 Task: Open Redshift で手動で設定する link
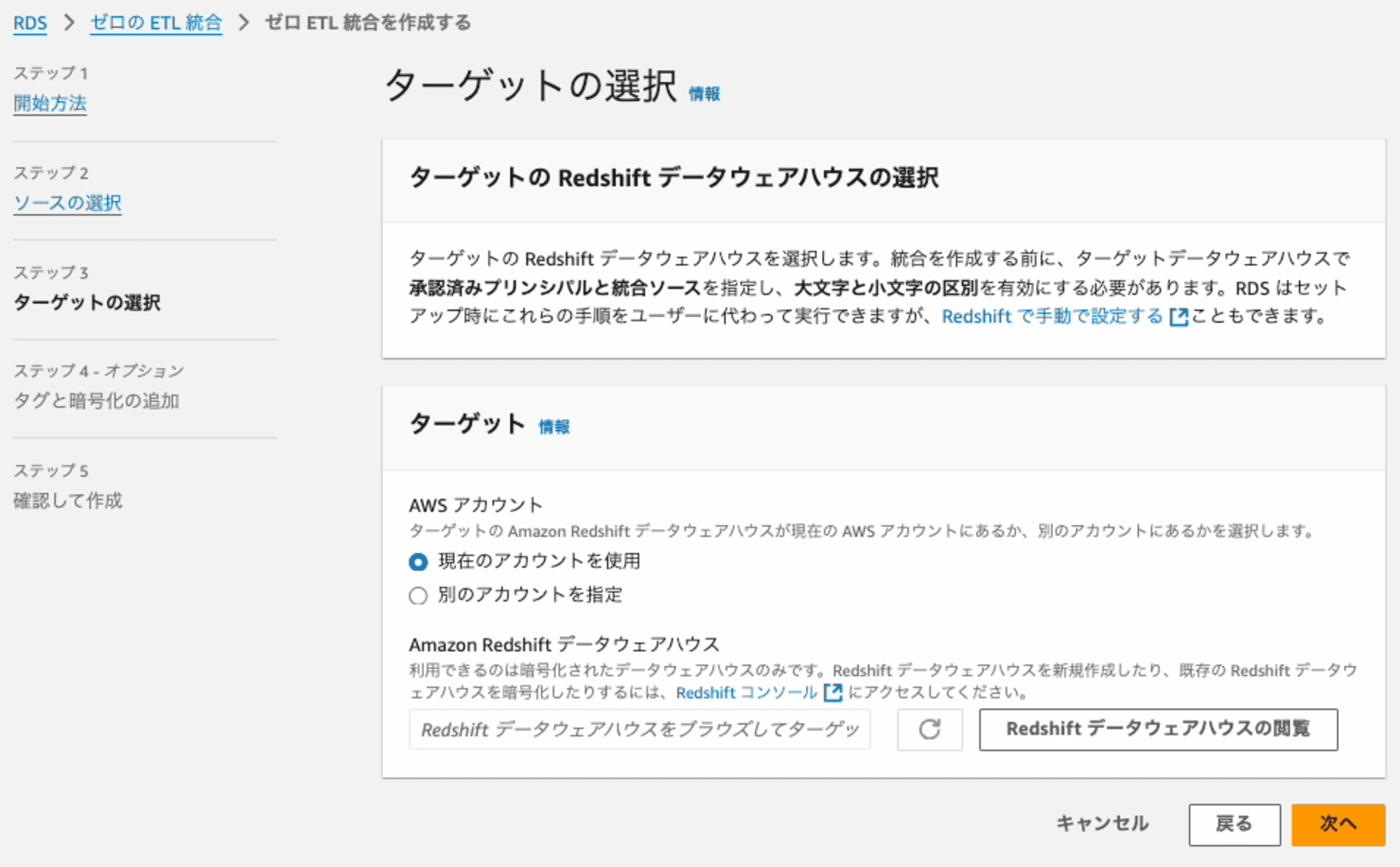coord(1052,317)
